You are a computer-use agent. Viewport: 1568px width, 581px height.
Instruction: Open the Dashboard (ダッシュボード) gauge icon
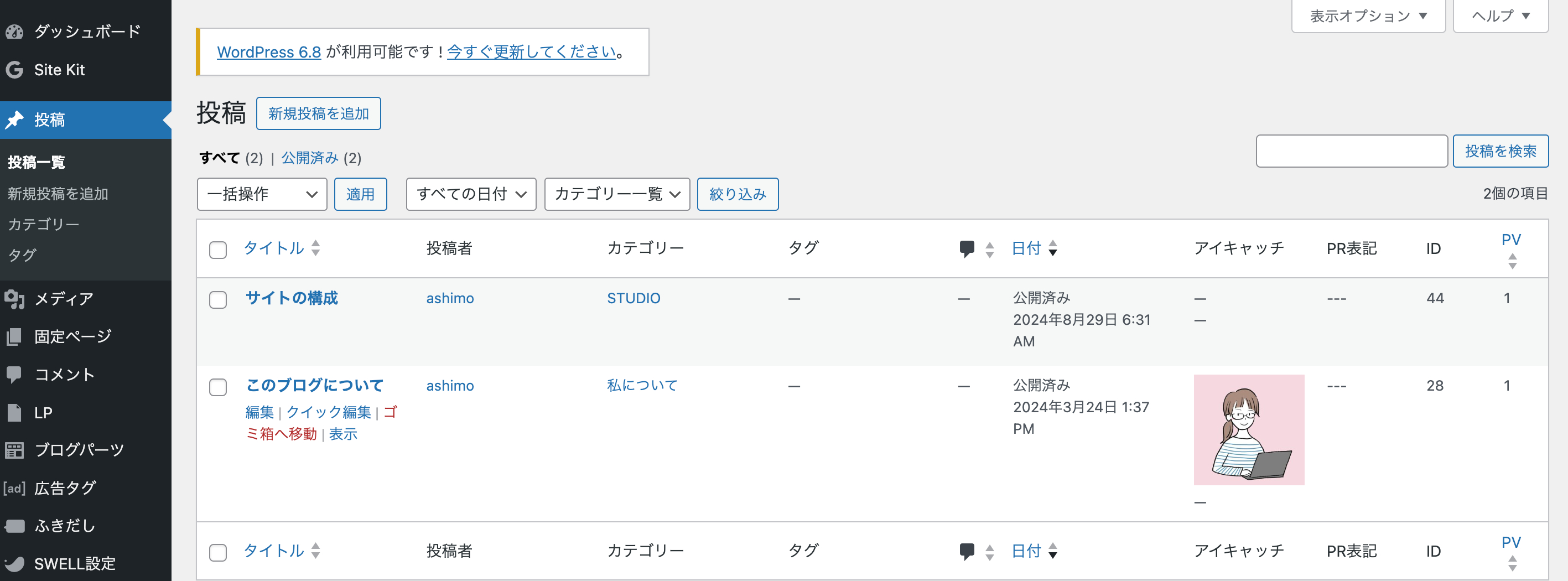(x=14, y=32)
